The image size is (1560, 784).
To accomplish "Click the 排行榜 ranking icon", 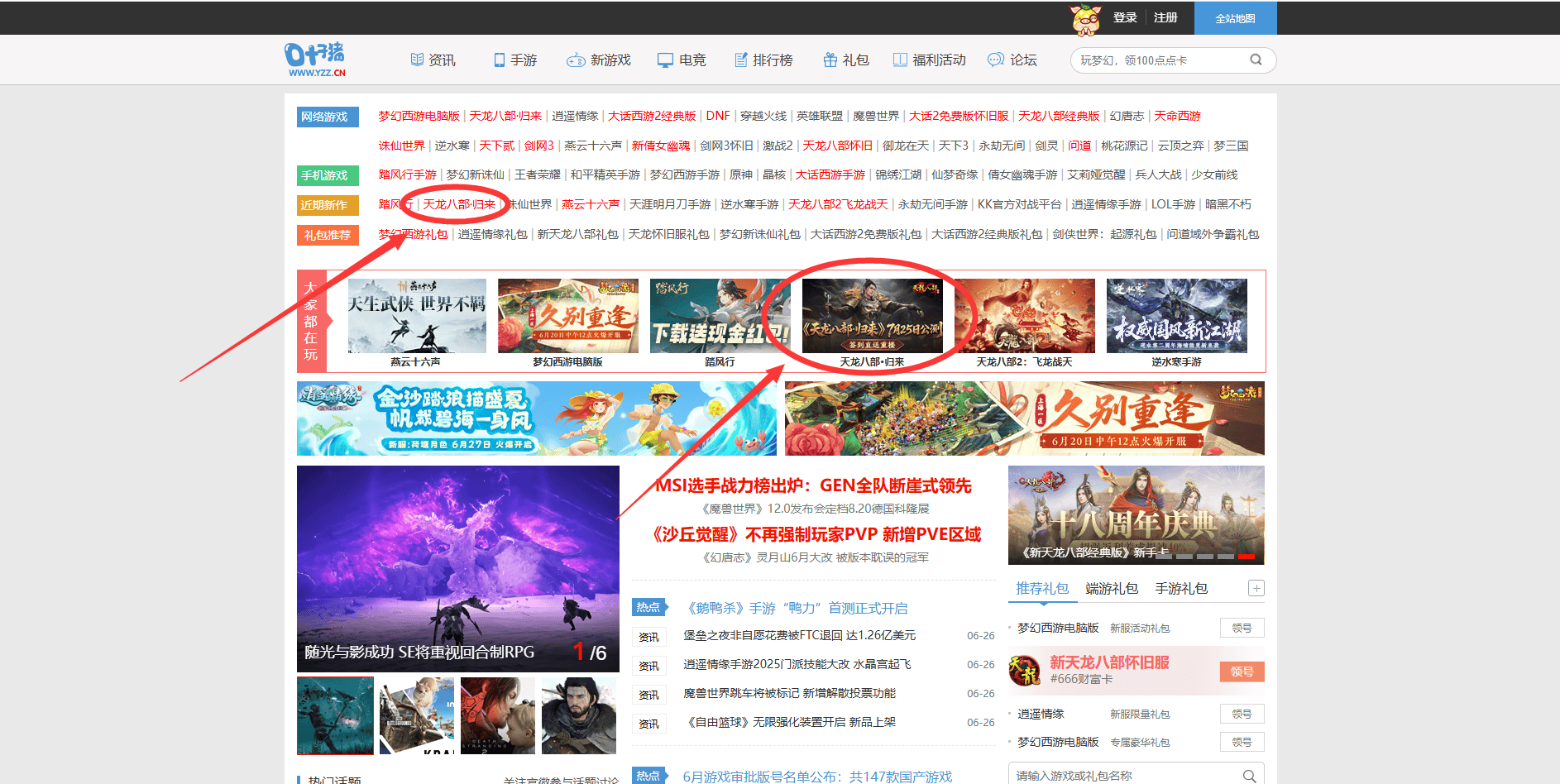I will pyautogui.click(x=741, y=60).
